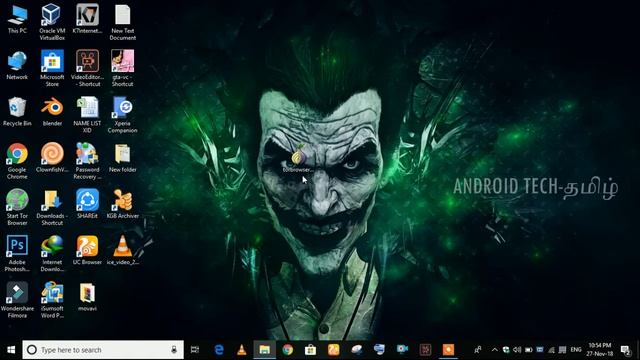Image resolution: width=640 pixels, height=360 pixels.
Task: Open the People icon in taskbar
Action: (477, 350)
